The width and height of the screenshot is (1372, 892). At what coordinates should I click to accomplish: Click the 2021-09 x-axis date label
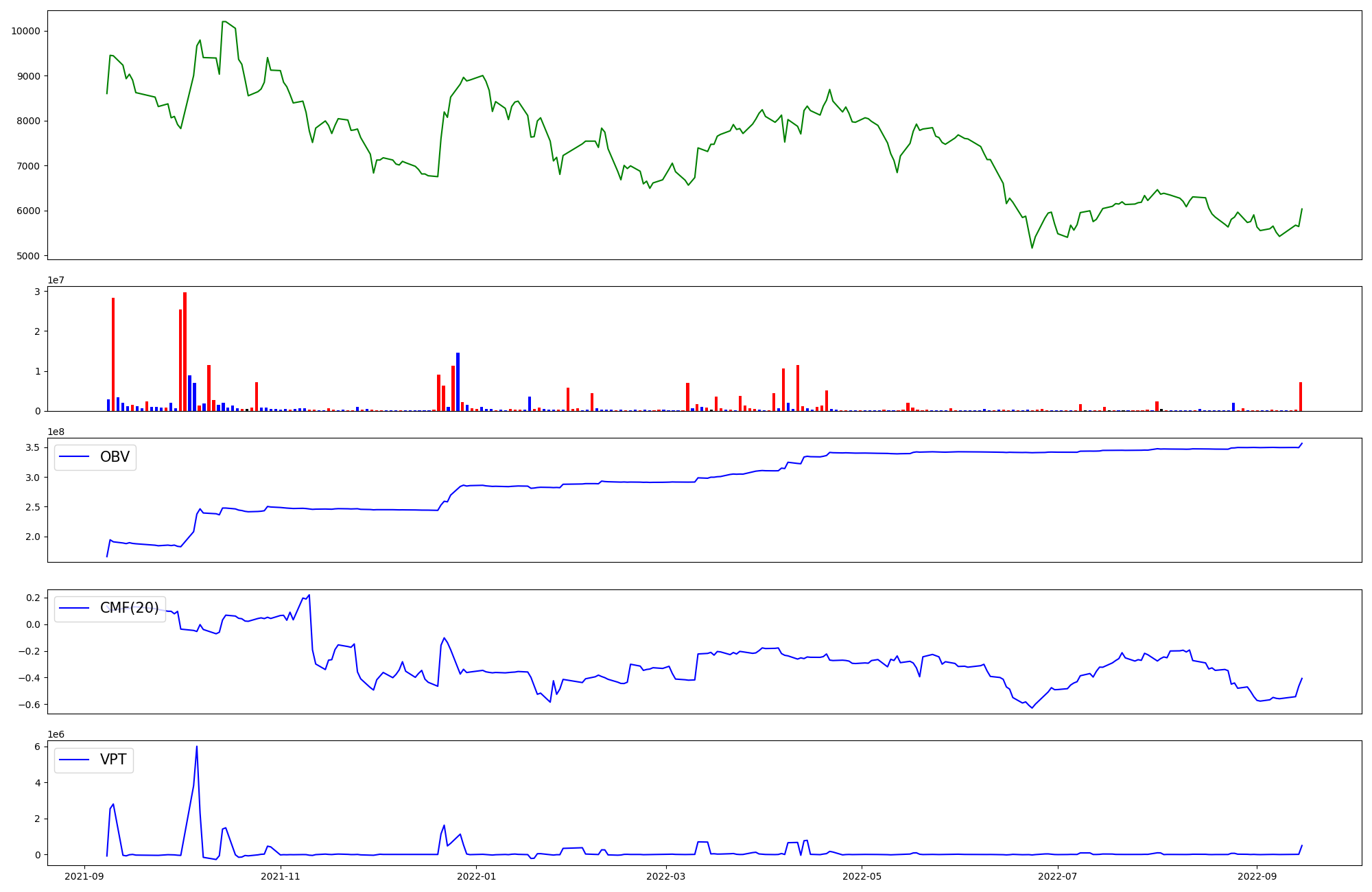coord(85,876)
